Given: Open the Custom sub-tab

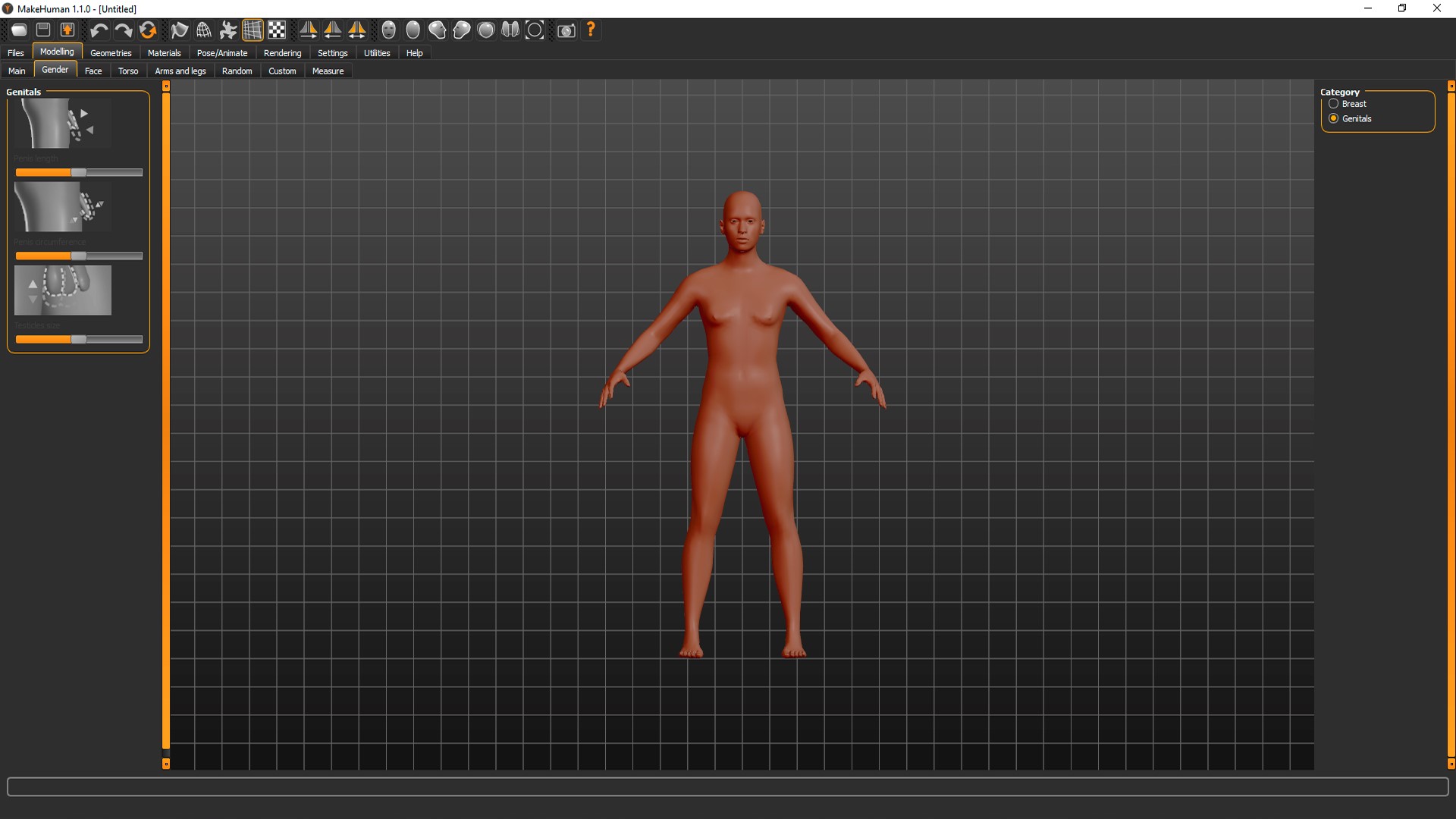Looking at the screenshot, I should 282,71.
